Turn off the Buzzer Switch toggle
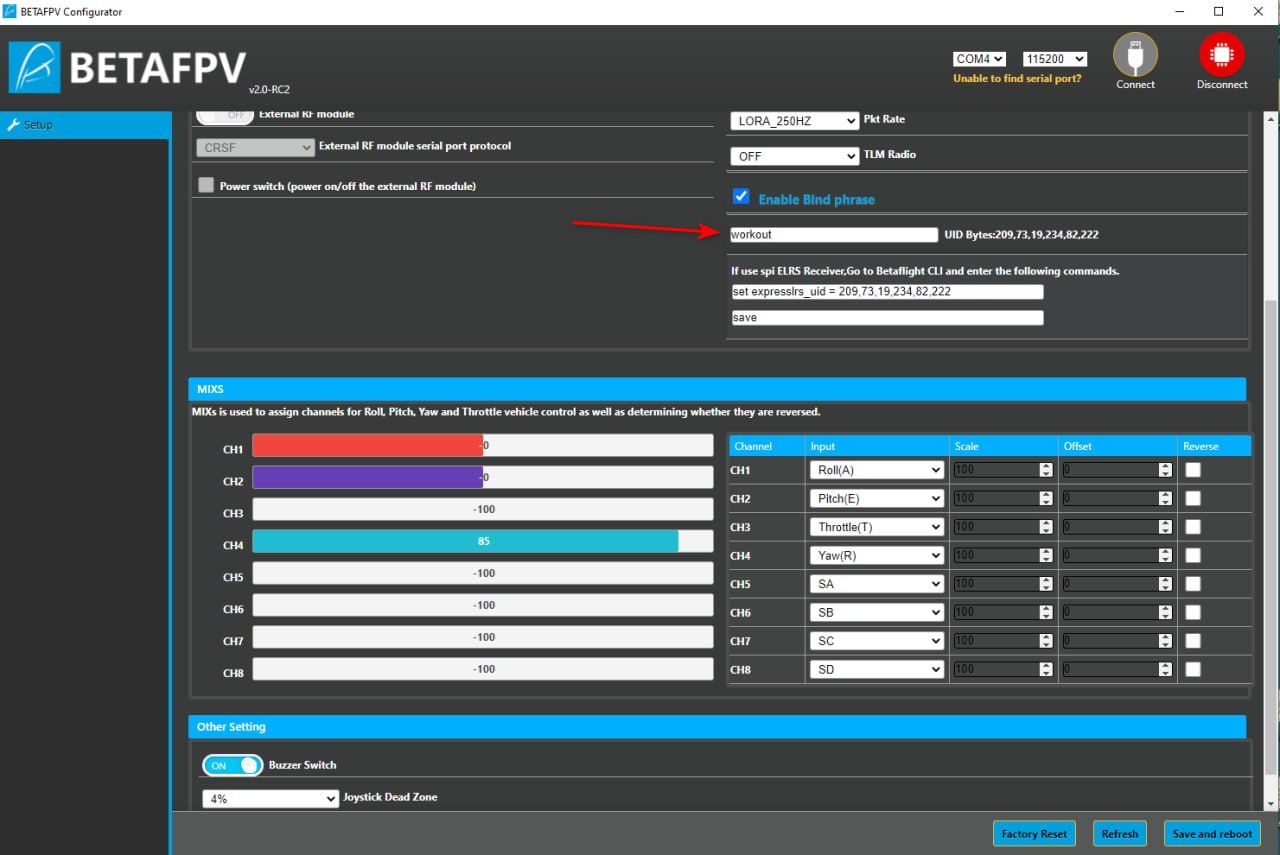The height and width of the screenshot is (855, 1280). [232, 765]
